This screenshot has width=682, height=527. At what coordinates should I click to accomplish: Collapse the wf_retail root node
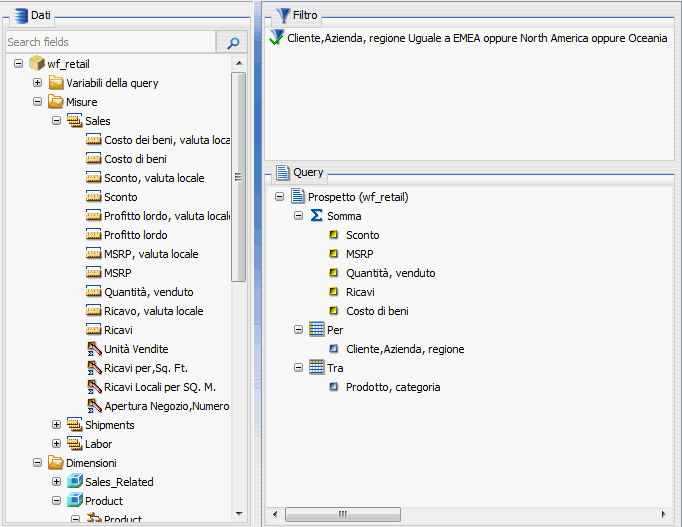click(18, 63)
